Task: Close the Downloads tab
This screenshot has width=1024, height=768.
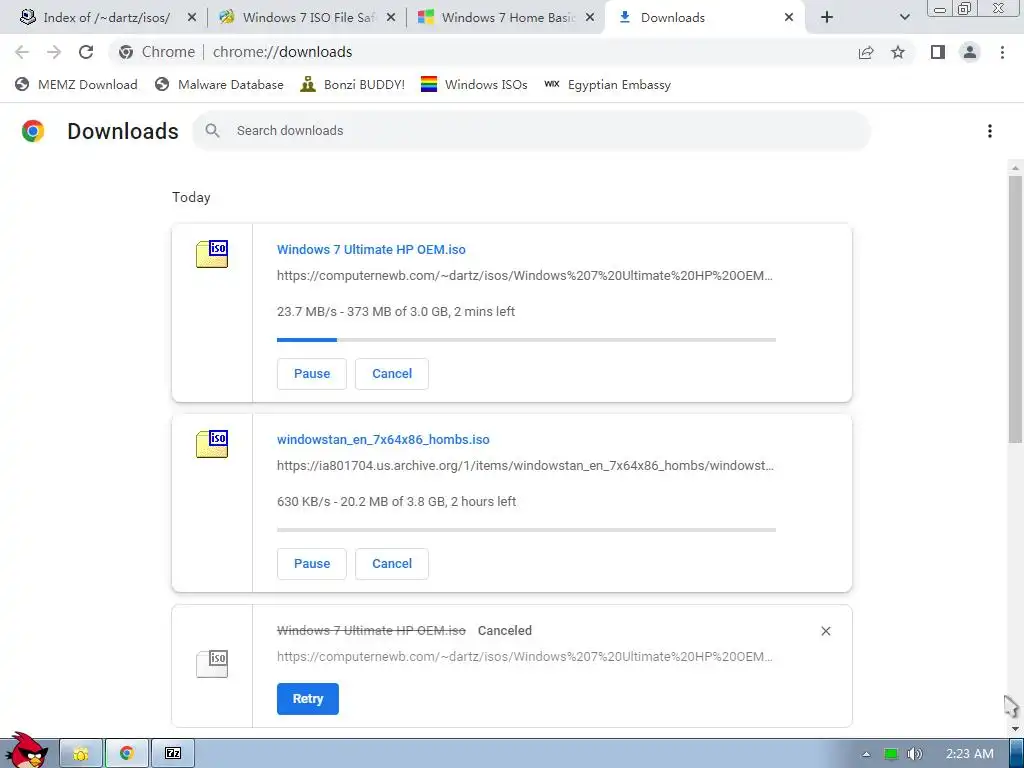Action: [x=789, y=18]
